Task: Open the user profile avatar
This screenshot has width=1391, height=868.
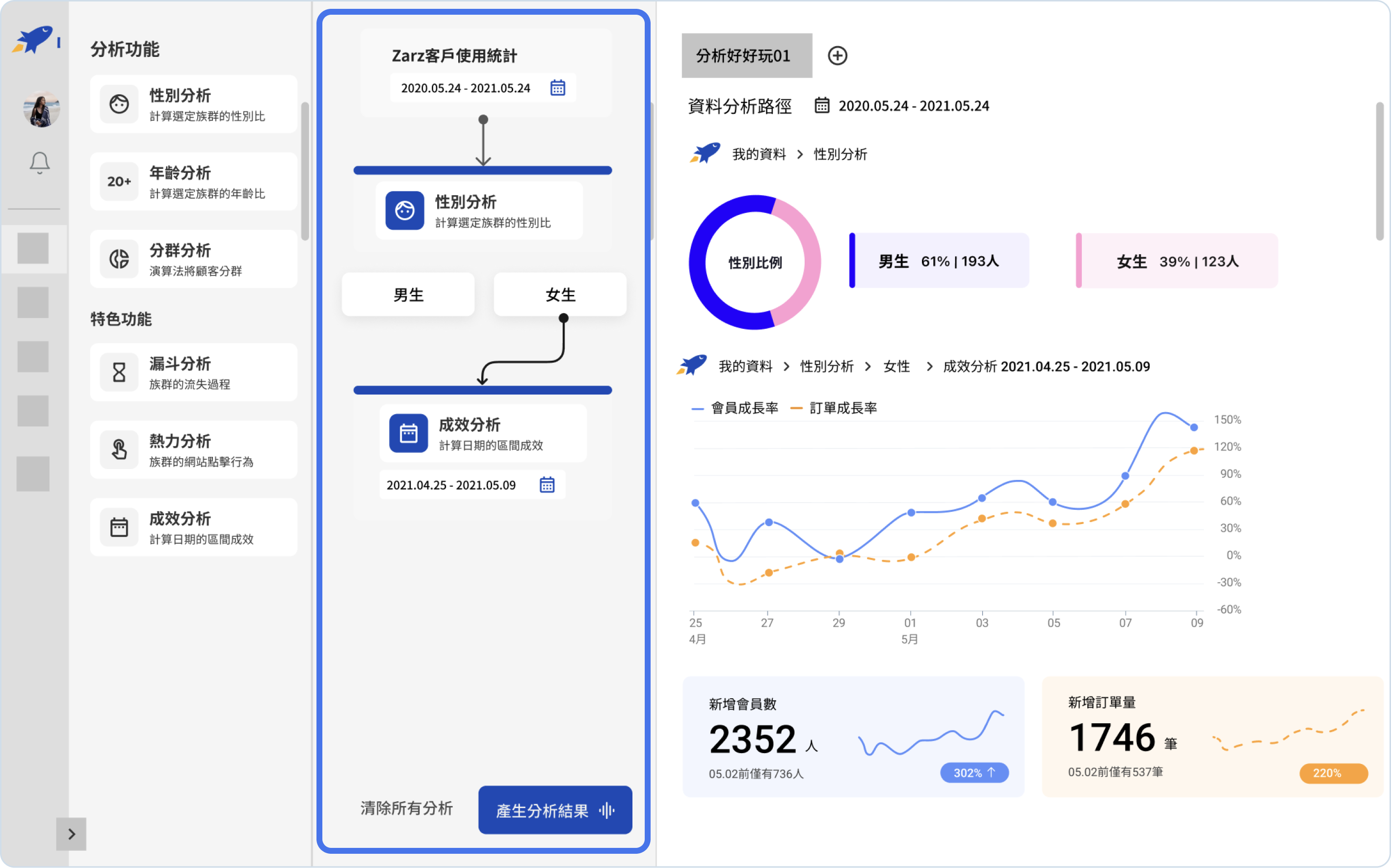Action: click(x=41, y=109)
